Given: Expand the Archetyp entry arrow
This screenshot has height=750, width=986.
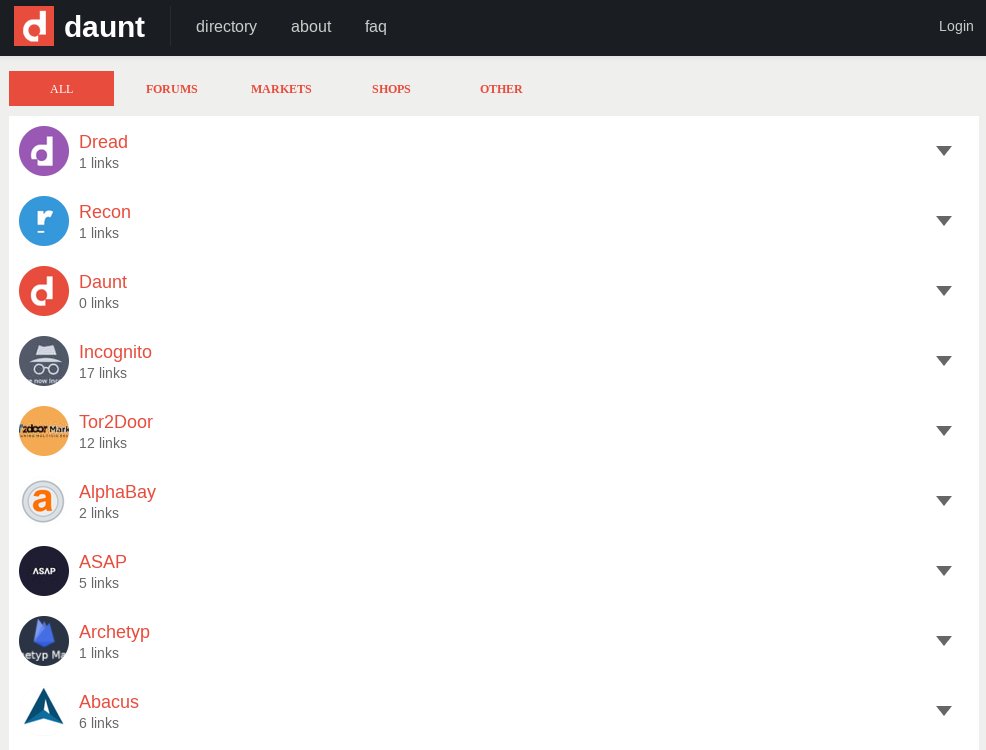Looking at the screenshot, I should (x=943, y=641).
